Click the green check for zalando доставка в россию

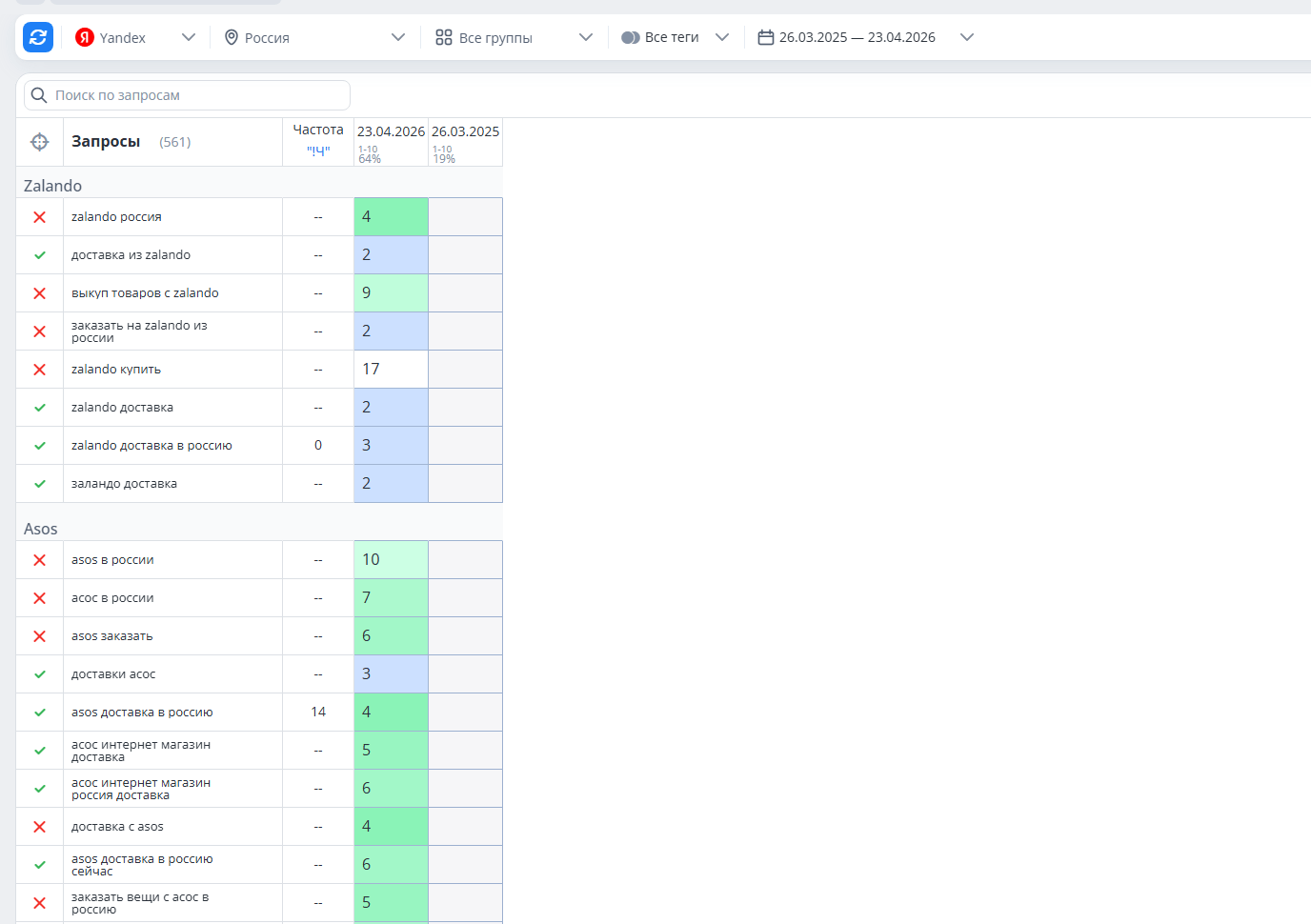40,446
